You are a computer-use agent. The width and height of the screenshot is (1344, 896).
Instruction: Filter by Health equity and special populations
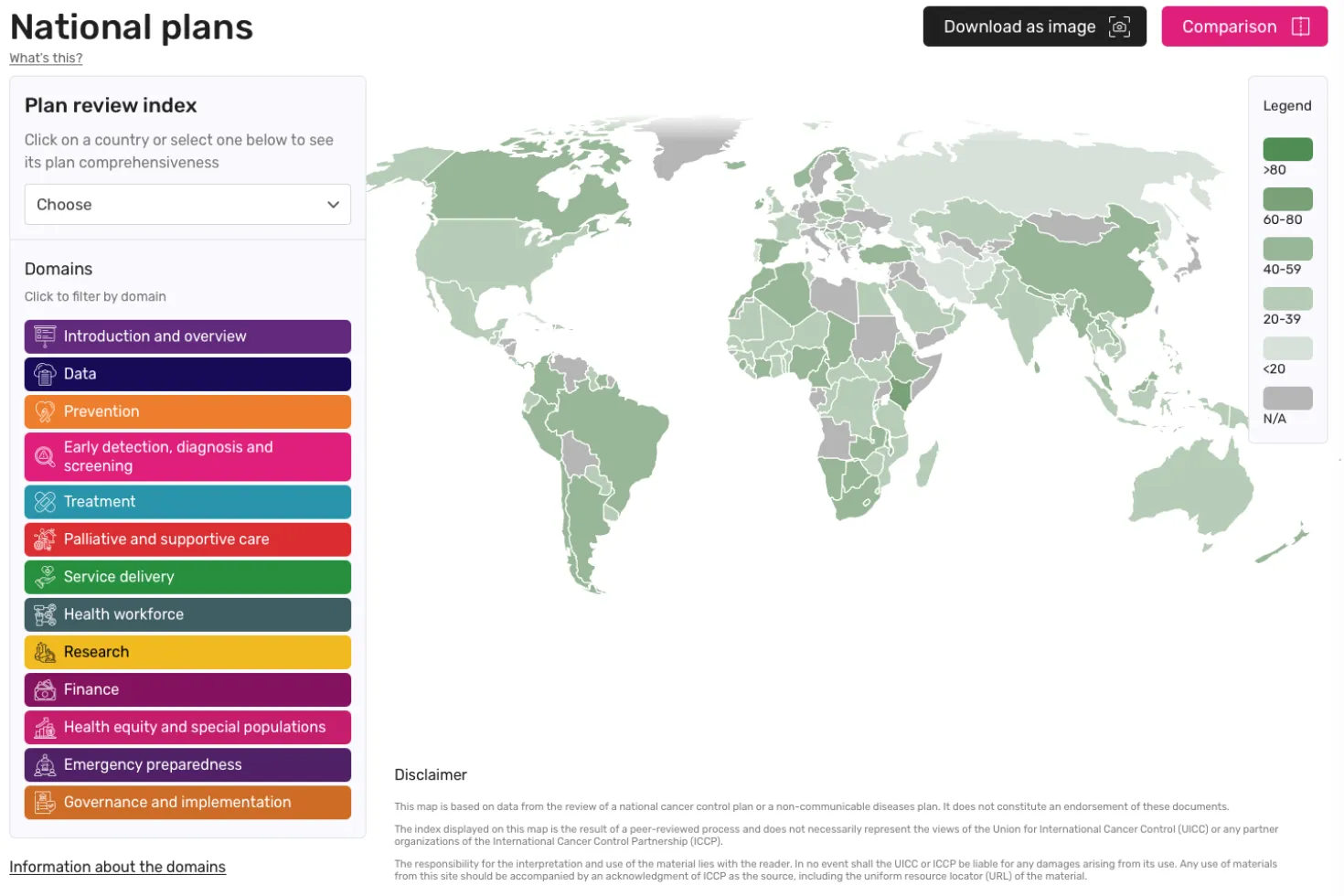[x=187, y=727]
